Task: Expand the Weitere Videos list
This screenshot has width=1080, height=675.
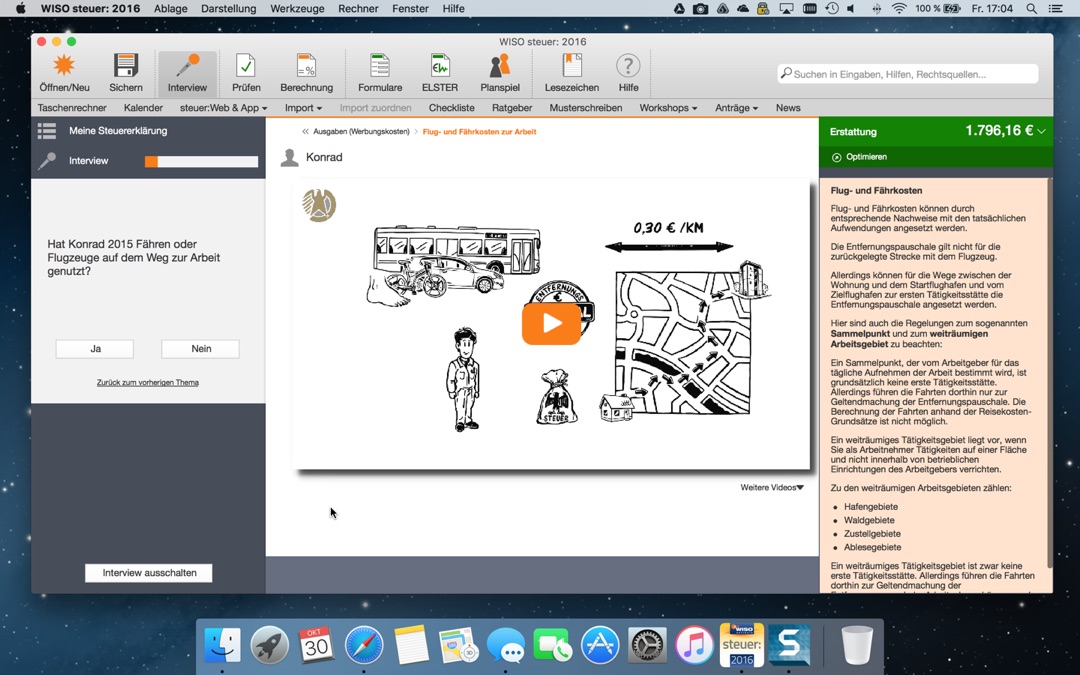Action: tap(771, 488)
